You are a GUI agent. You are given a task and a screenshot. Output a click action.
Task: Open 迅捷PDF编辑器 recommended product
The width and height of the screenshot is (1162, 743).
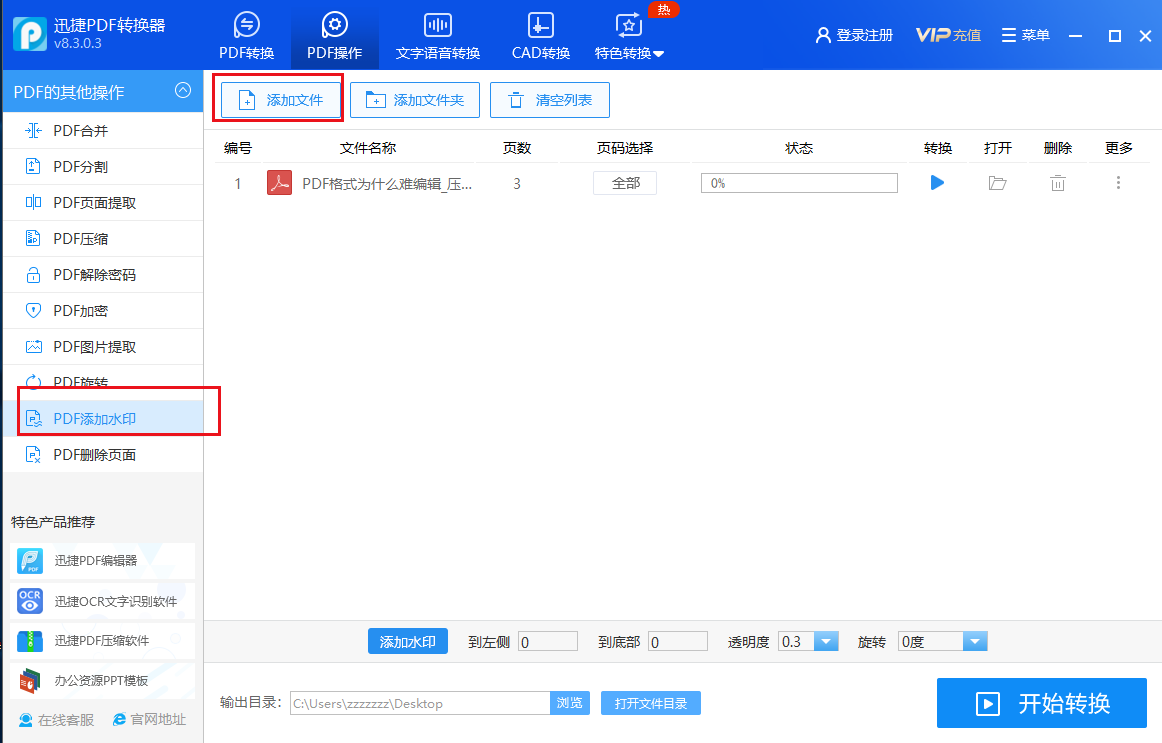102,561
